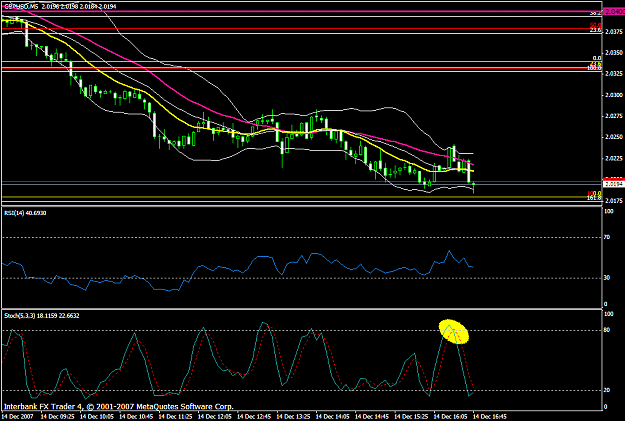Viewport: 625px width, 421px height.
Task: Select the pink 2.0400 price label
Action: 615,12
